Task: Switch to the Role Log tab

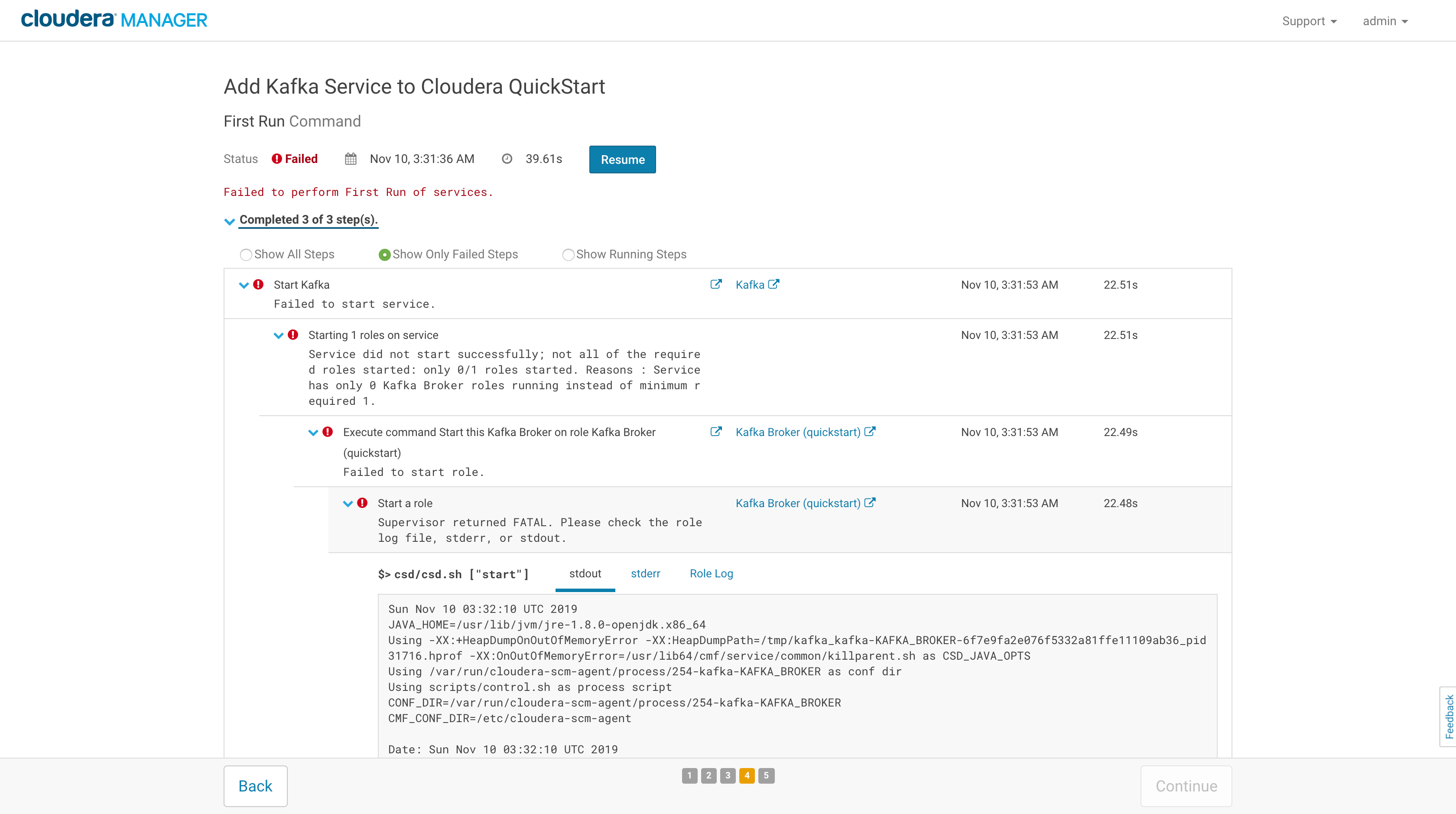Action: coord(711,573)
